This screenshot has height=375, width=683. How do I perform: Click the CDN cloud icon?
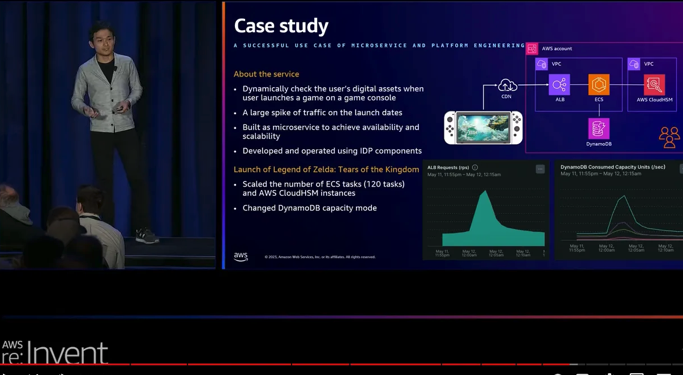tap(507, 85)
